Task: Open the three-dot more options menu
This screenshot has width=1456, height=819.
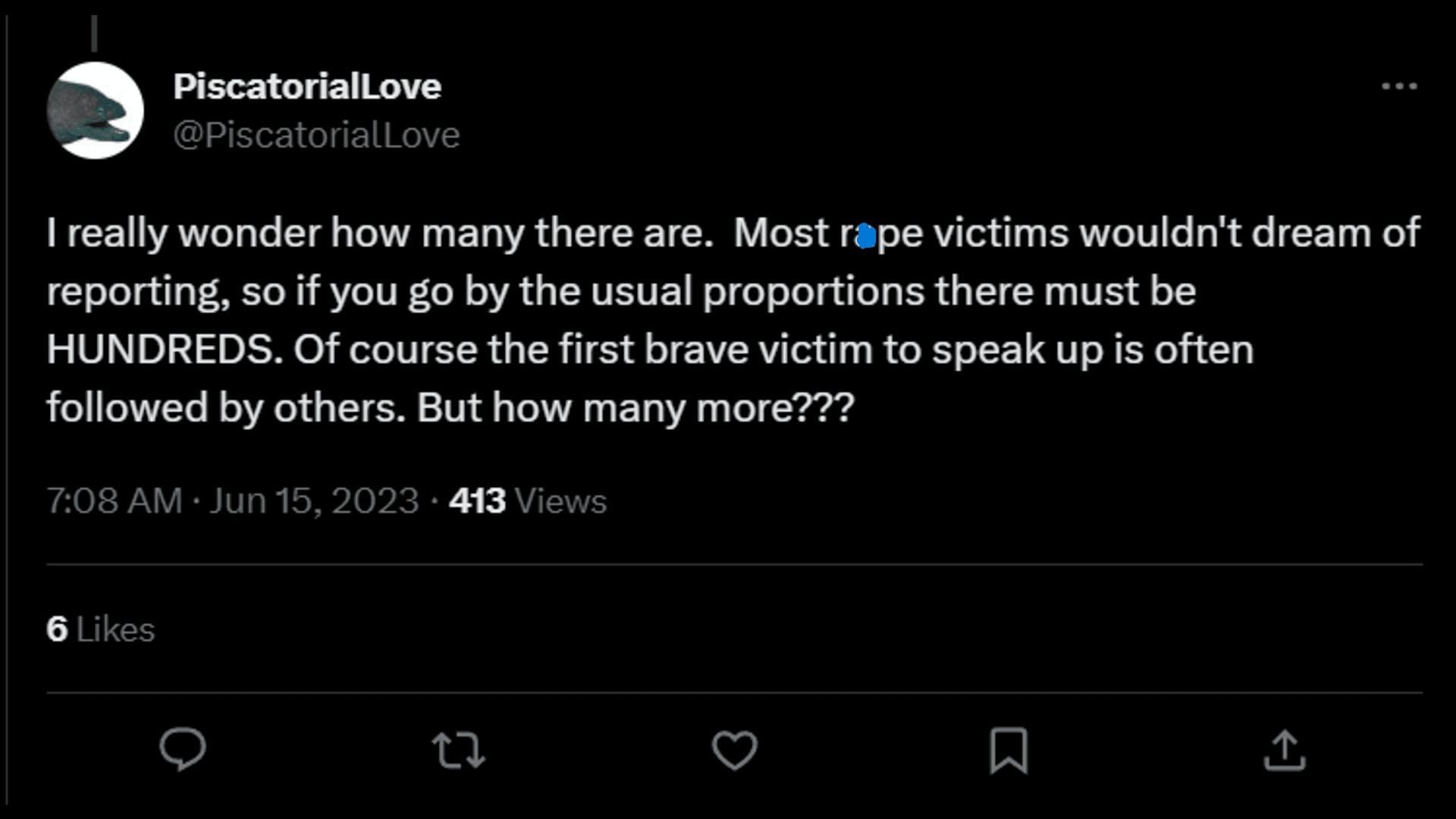Action: [1399, 86]
